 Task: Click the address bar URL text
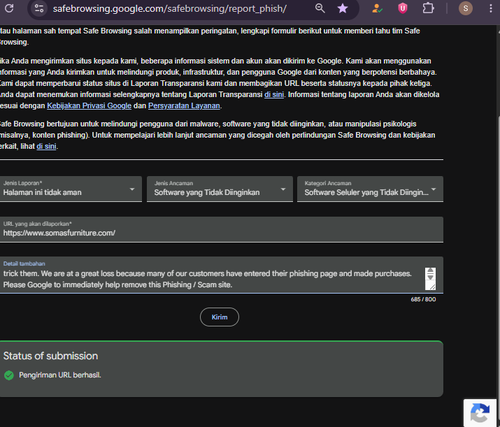click(169, 9)
